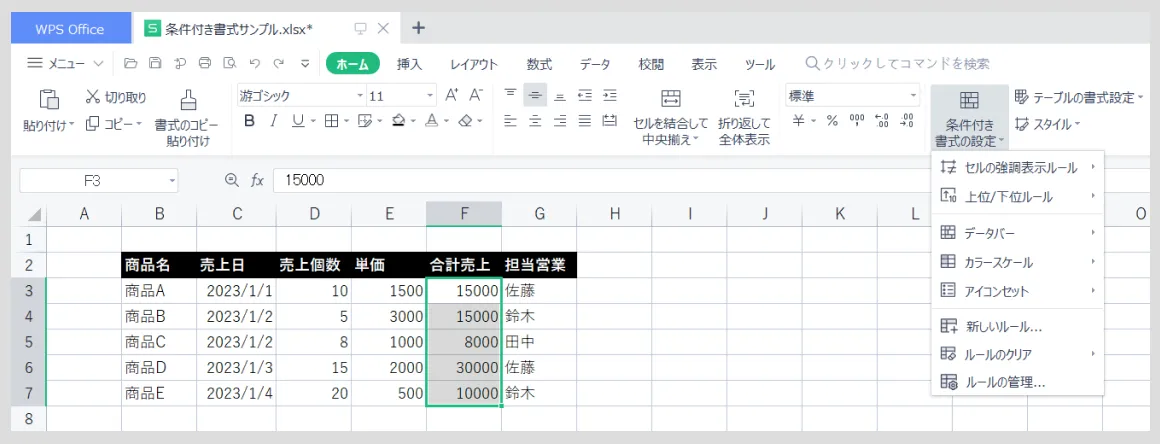Click the distributed alignment icon
1160x444 pixels.
[610, 121]
